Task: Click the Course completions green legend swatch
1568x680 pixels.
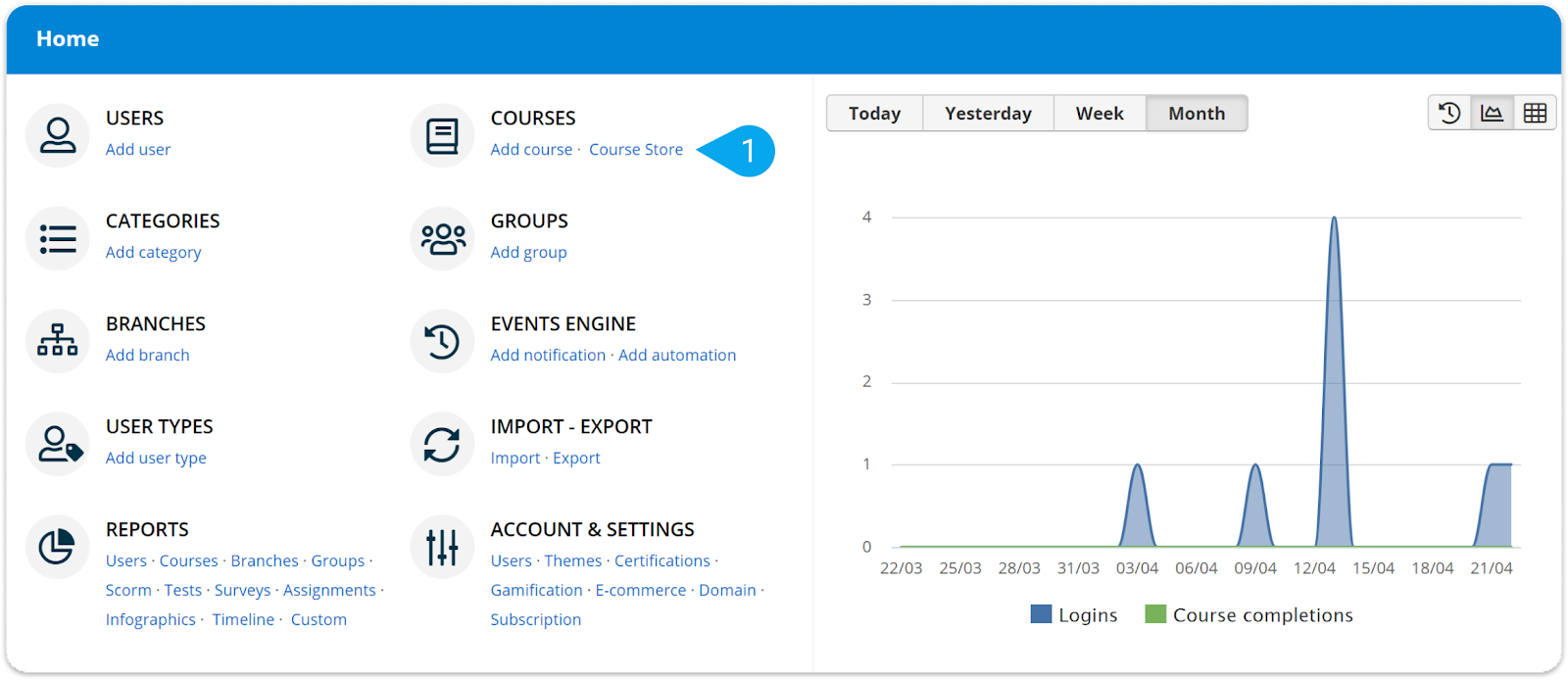Action: (1155, 614)
